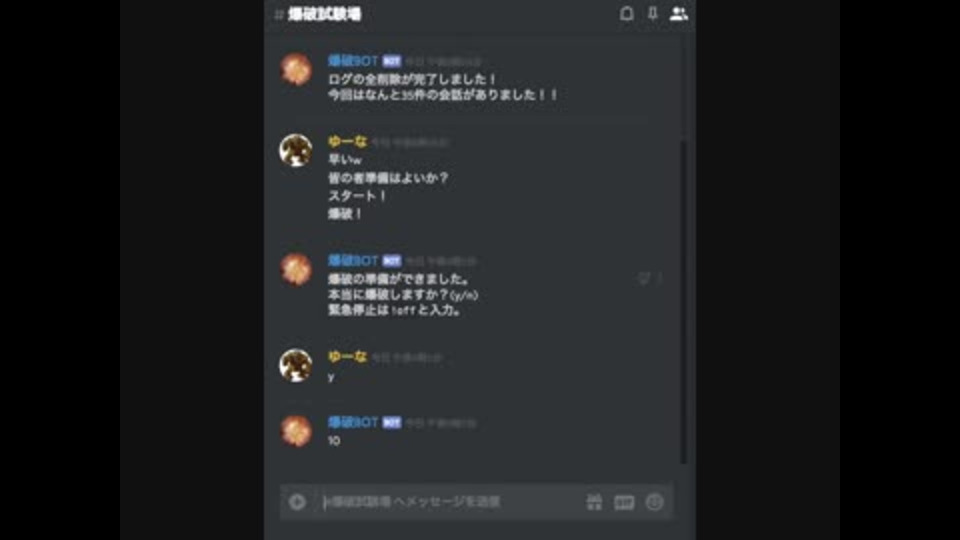
Task: Open the emoji picker smiley icon
Action: coord(654,502)
